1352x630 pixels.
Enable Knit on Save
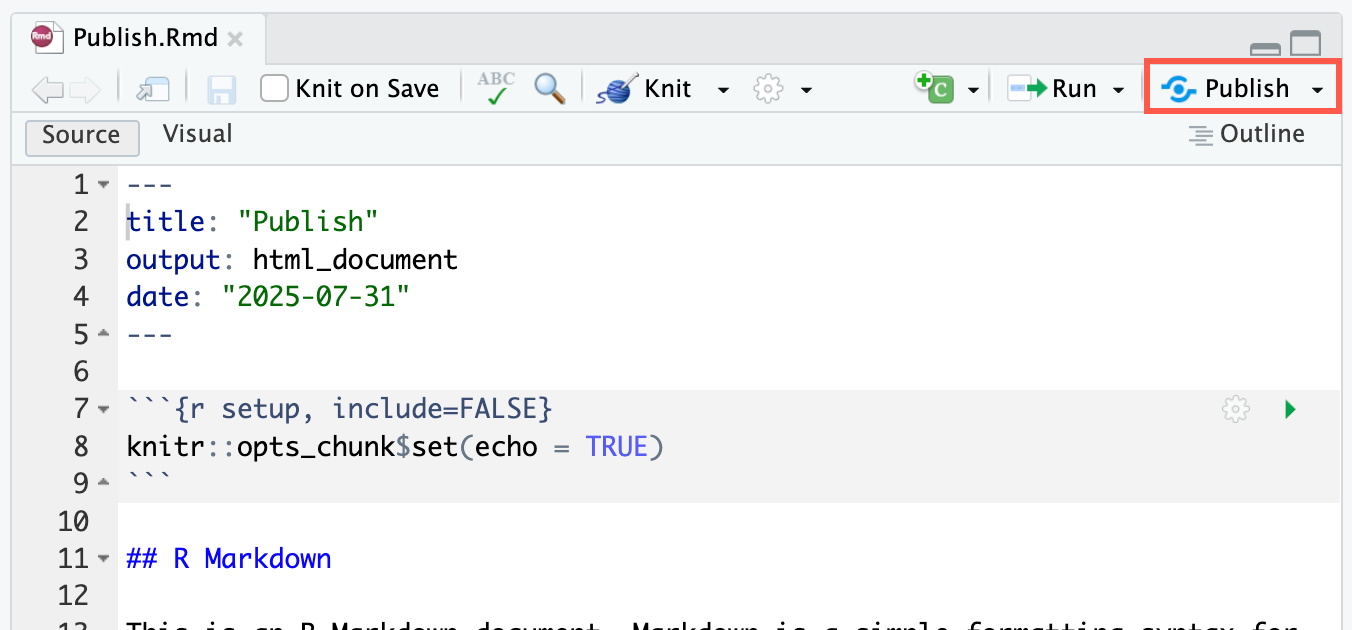[x=273, y=88]
